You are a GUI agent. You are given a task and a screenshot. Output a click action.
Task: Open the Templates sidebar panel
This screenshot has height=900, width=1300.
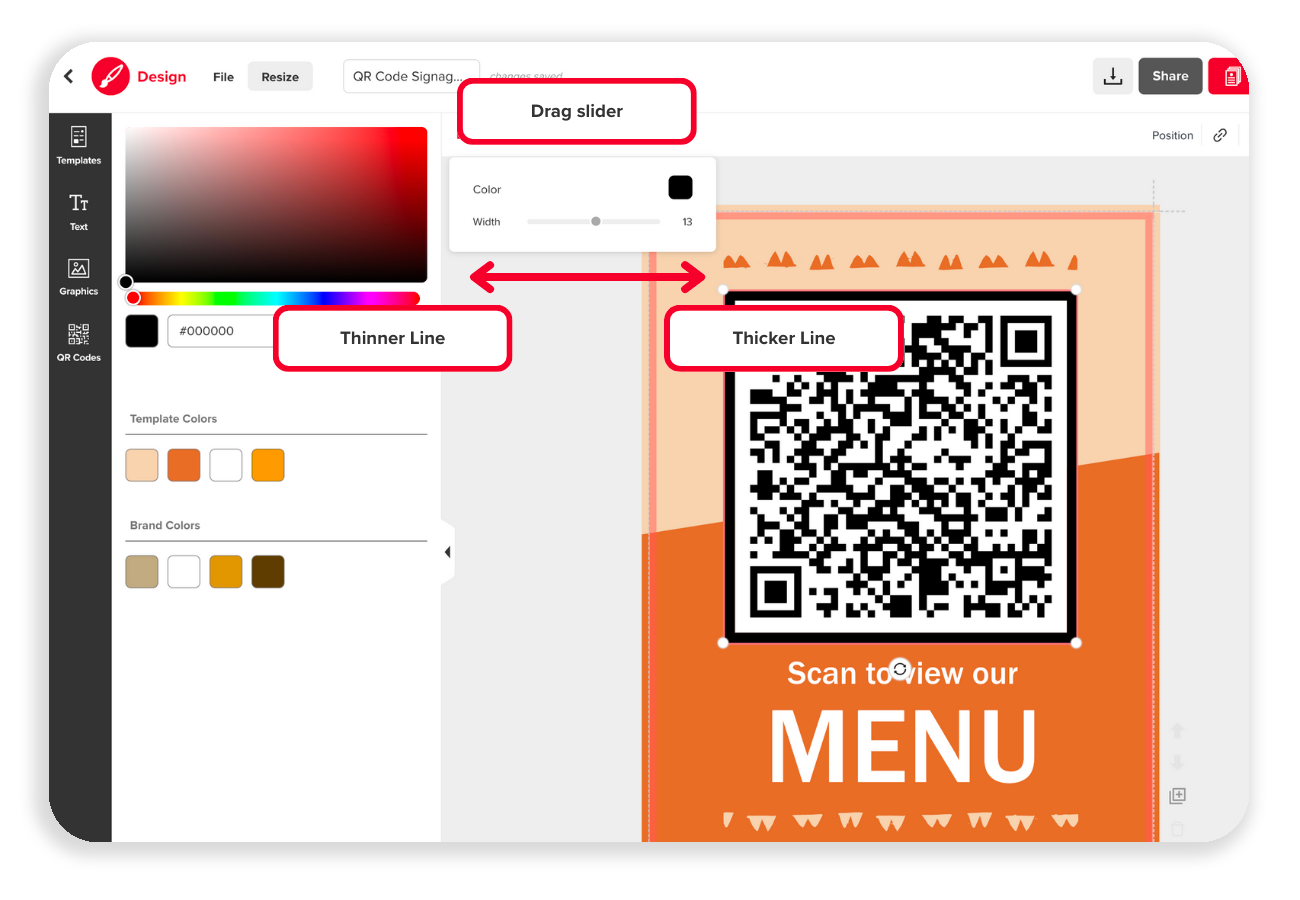click(x=79, y=145)
